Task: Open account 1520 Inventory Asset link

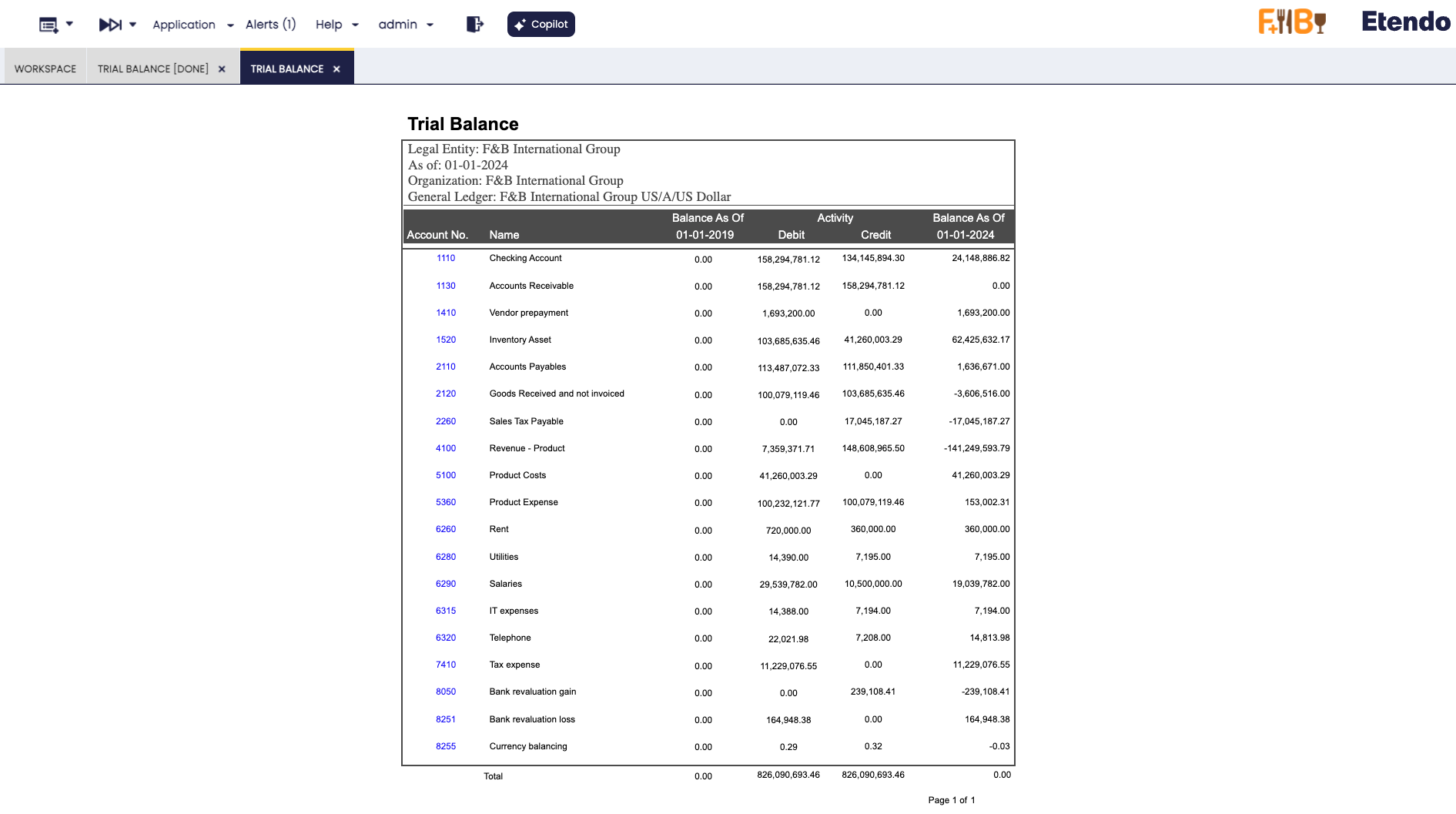Action: pyautogui.click(x=446, y=340)
